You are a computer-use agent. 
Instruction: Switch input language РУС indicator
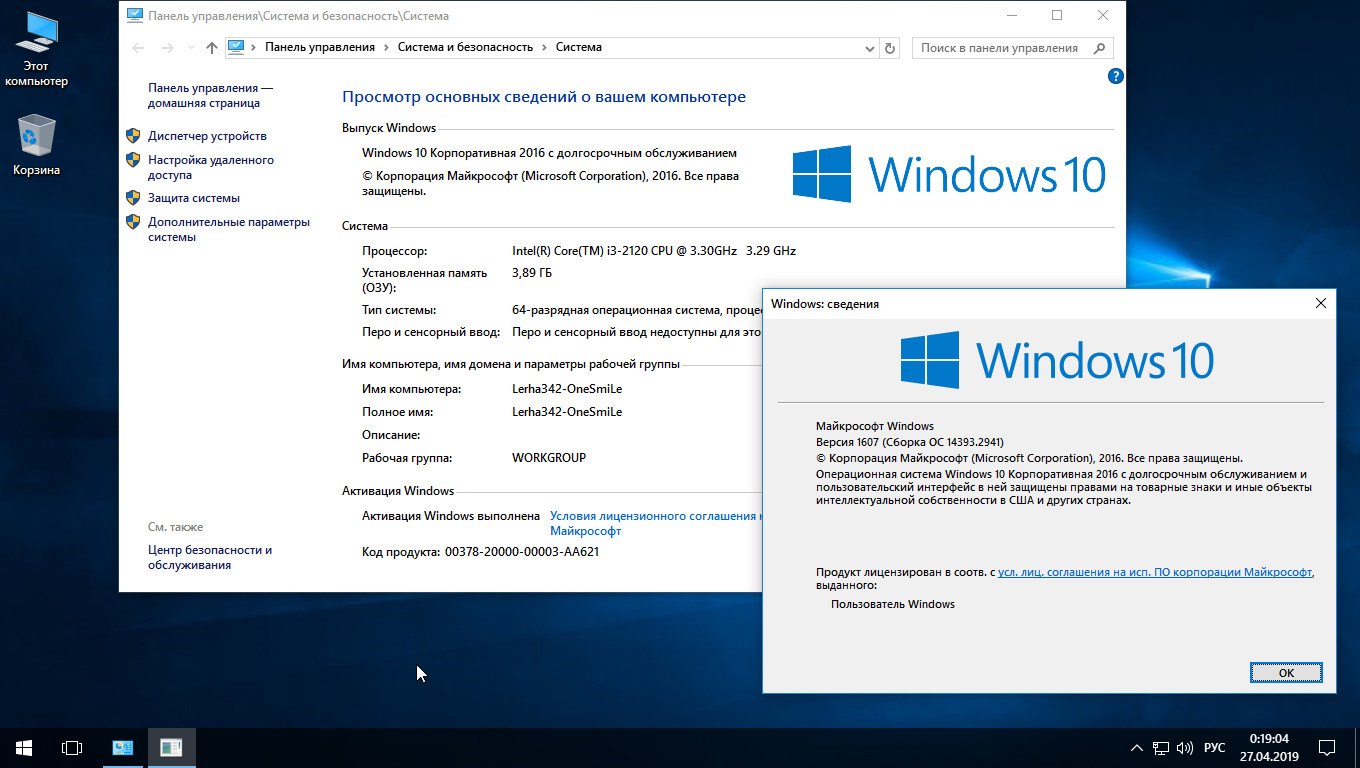click(x=1214, y=747)
